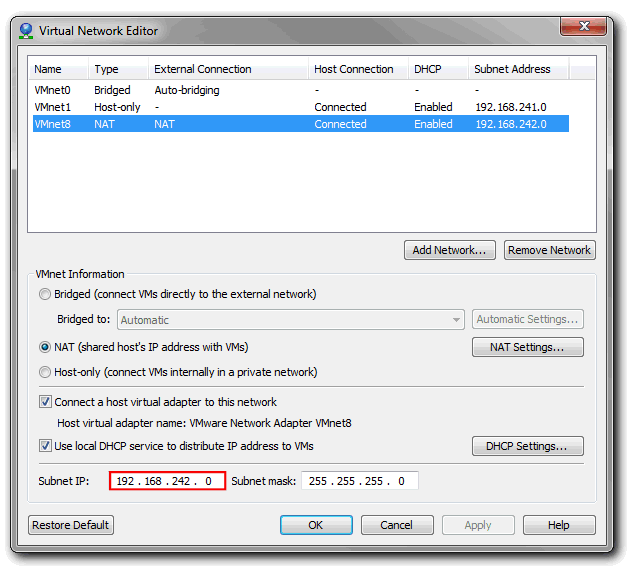The image size is (628, 569).
Task: Click the Host-only type cell for VMnet1
Action: tap(117, 107)
